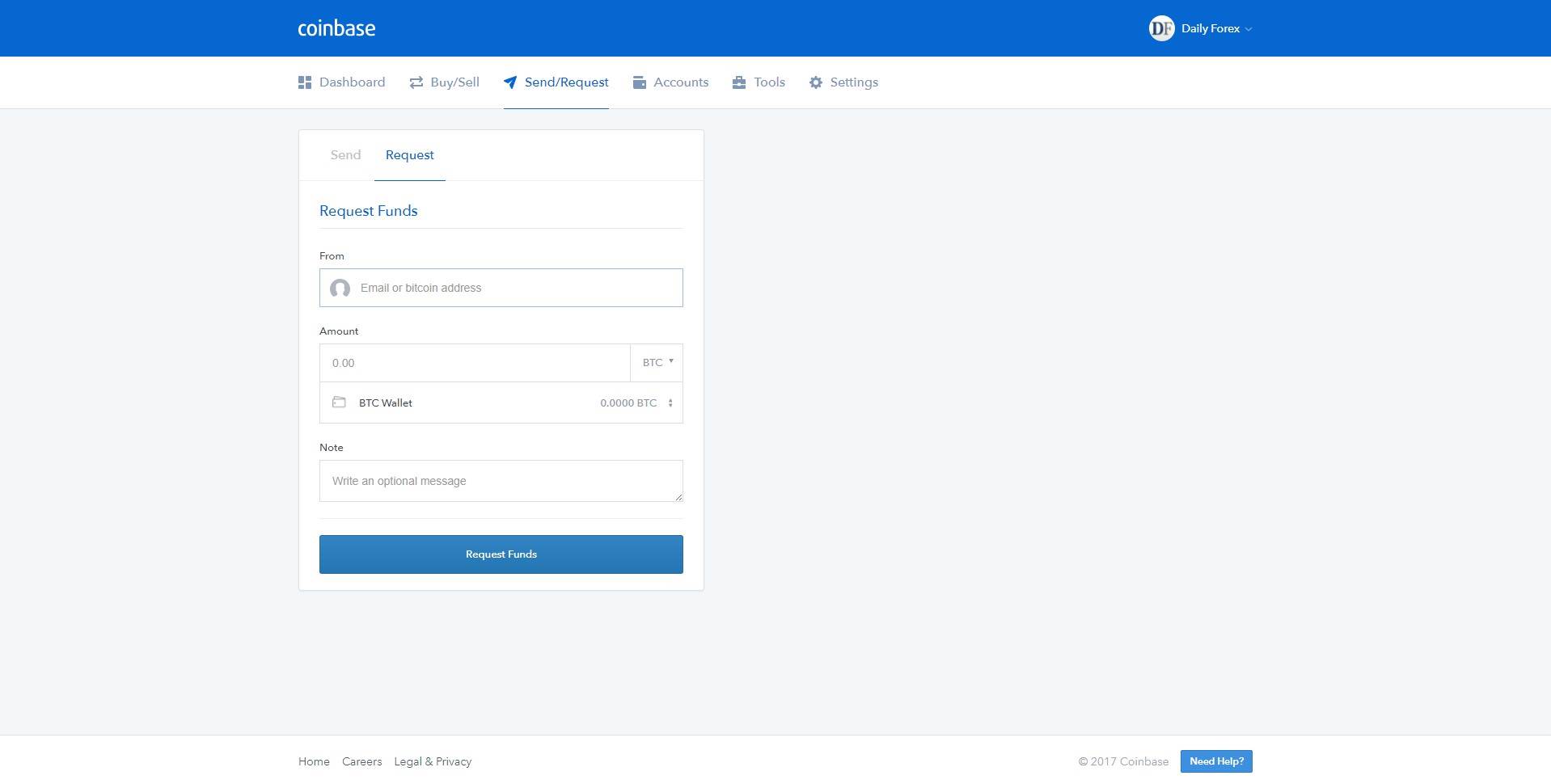Click the Note textarea resize handle
The height and width of the screenshot is (784, 1551).
click(678, 497)
